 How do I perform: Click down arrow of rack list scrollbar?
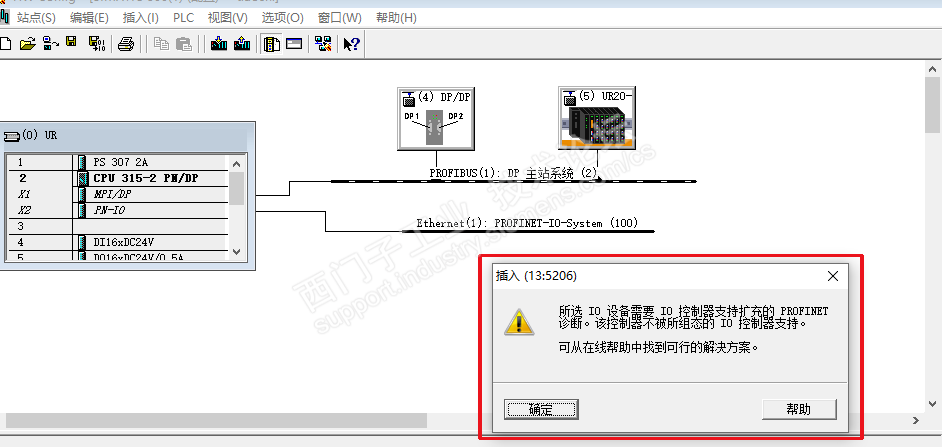(x=236, y=252)
